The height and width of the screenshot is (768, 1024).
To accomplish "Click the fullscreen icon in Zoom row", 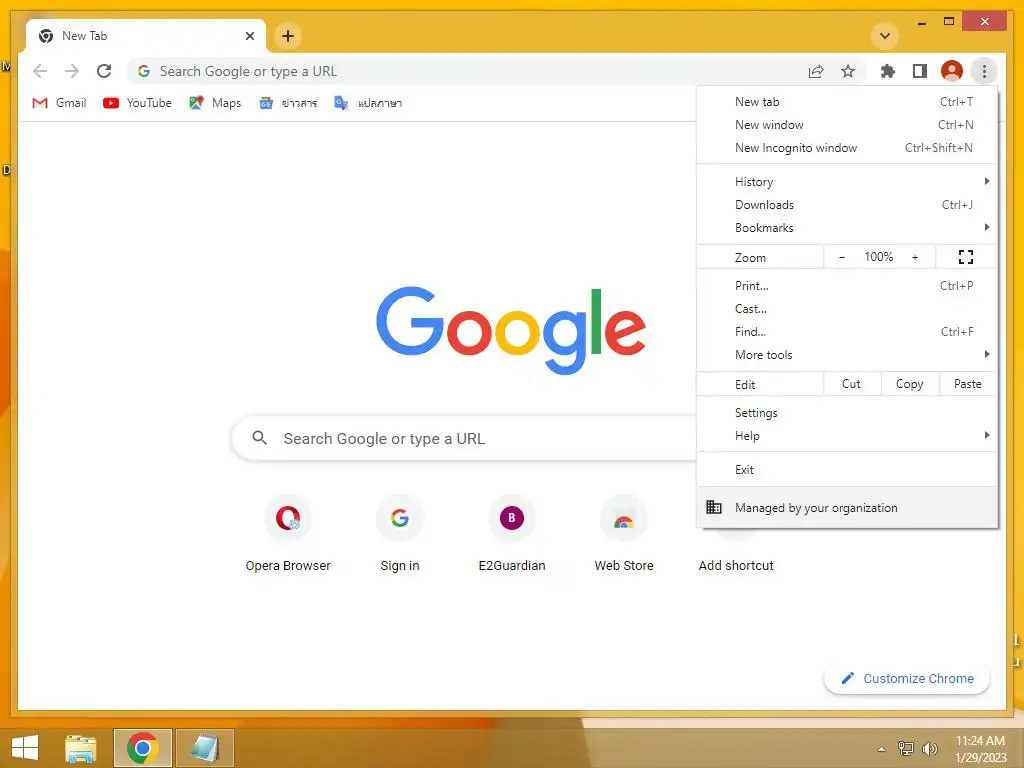I will click(966, 257).
